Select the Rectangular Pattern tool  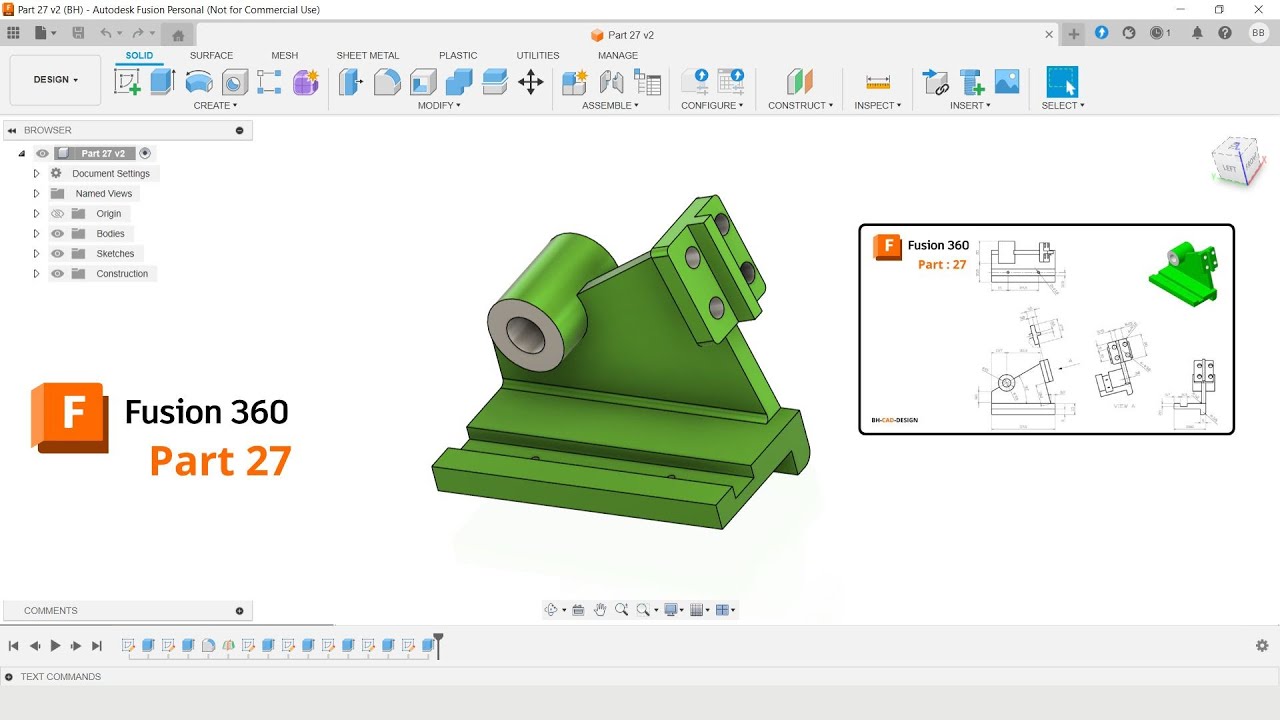coord(269,82)
